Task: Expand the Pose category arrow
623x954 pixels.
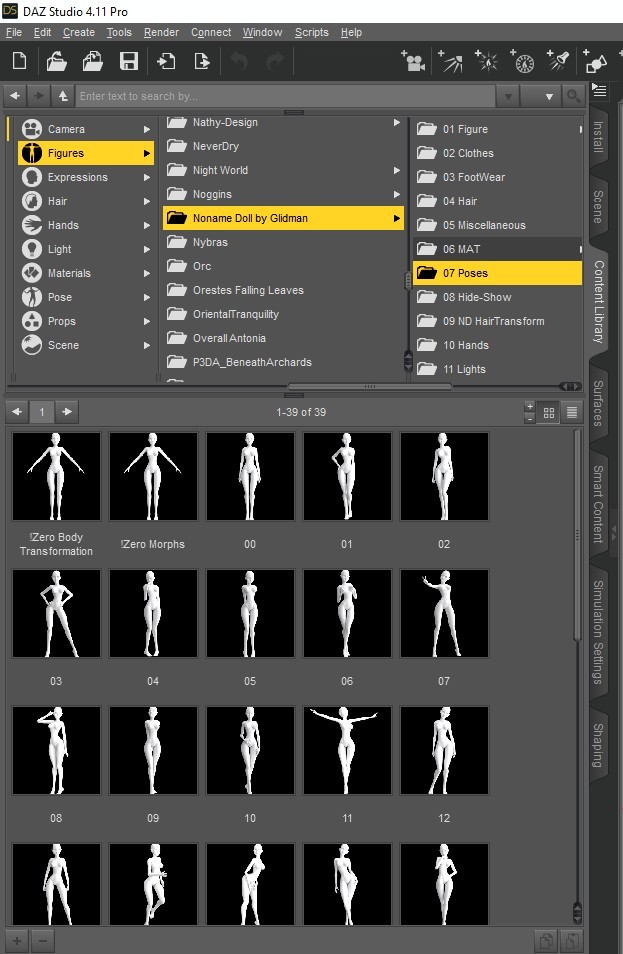Action: [147, 297]
